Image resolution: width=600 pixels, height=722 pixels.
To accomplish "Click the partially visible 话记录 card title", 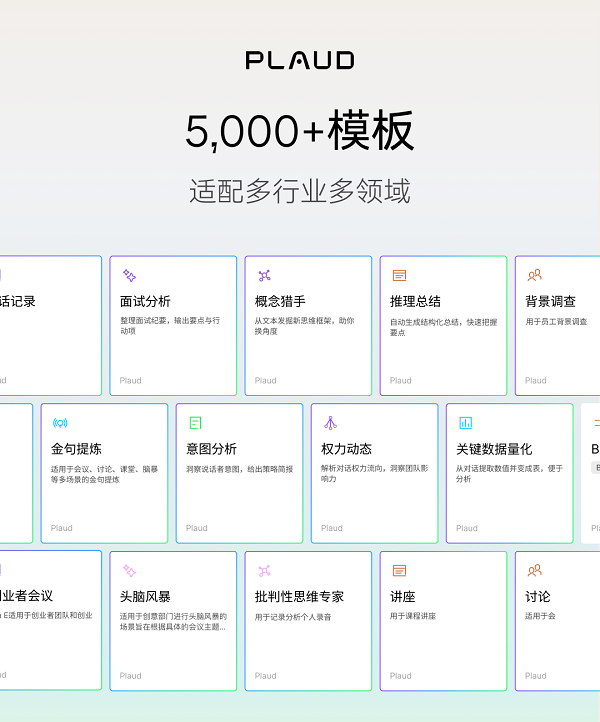I will click(x=17, y=302).
